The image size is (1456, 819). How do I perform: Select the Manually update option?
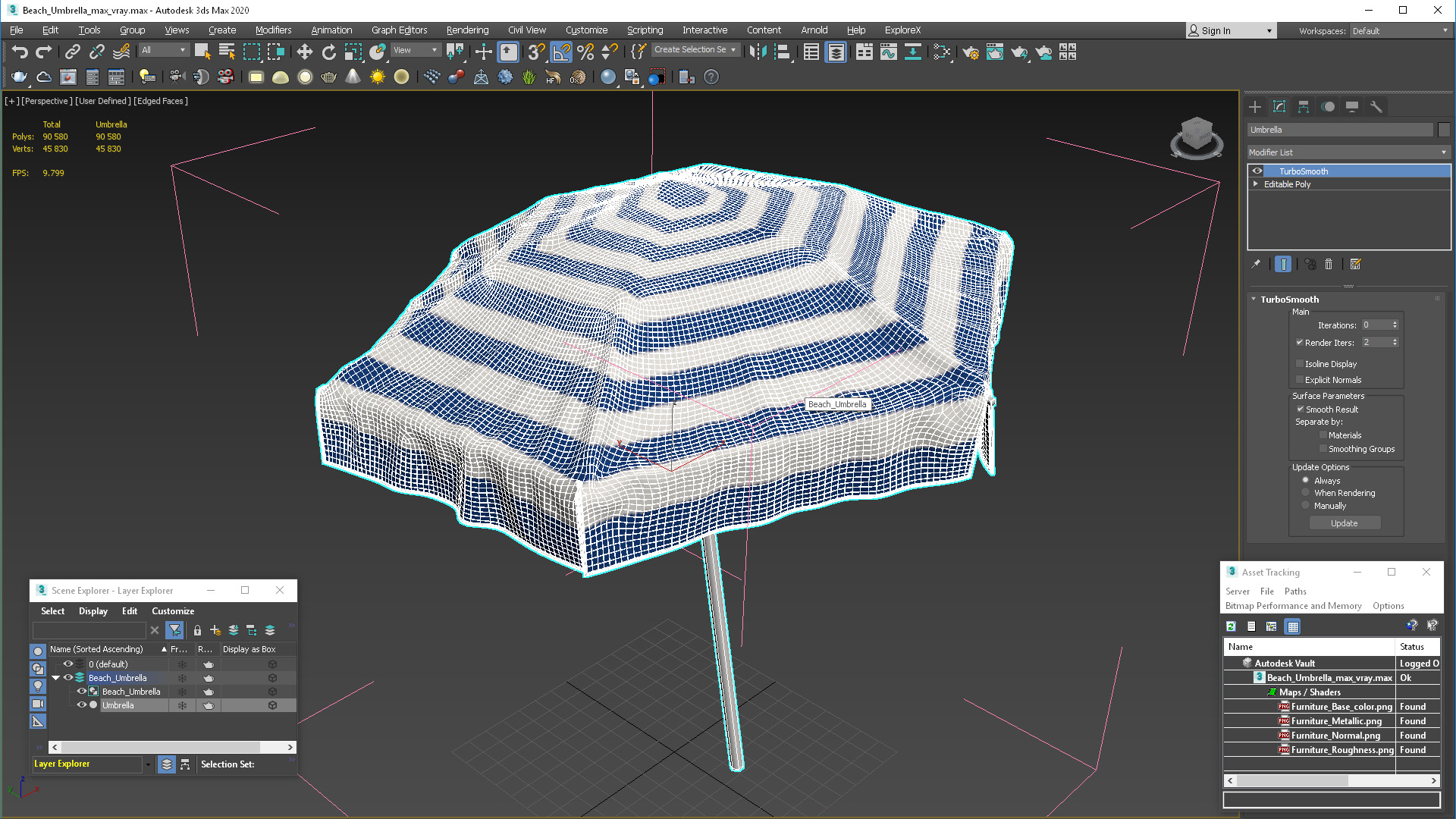point(1305,506)
